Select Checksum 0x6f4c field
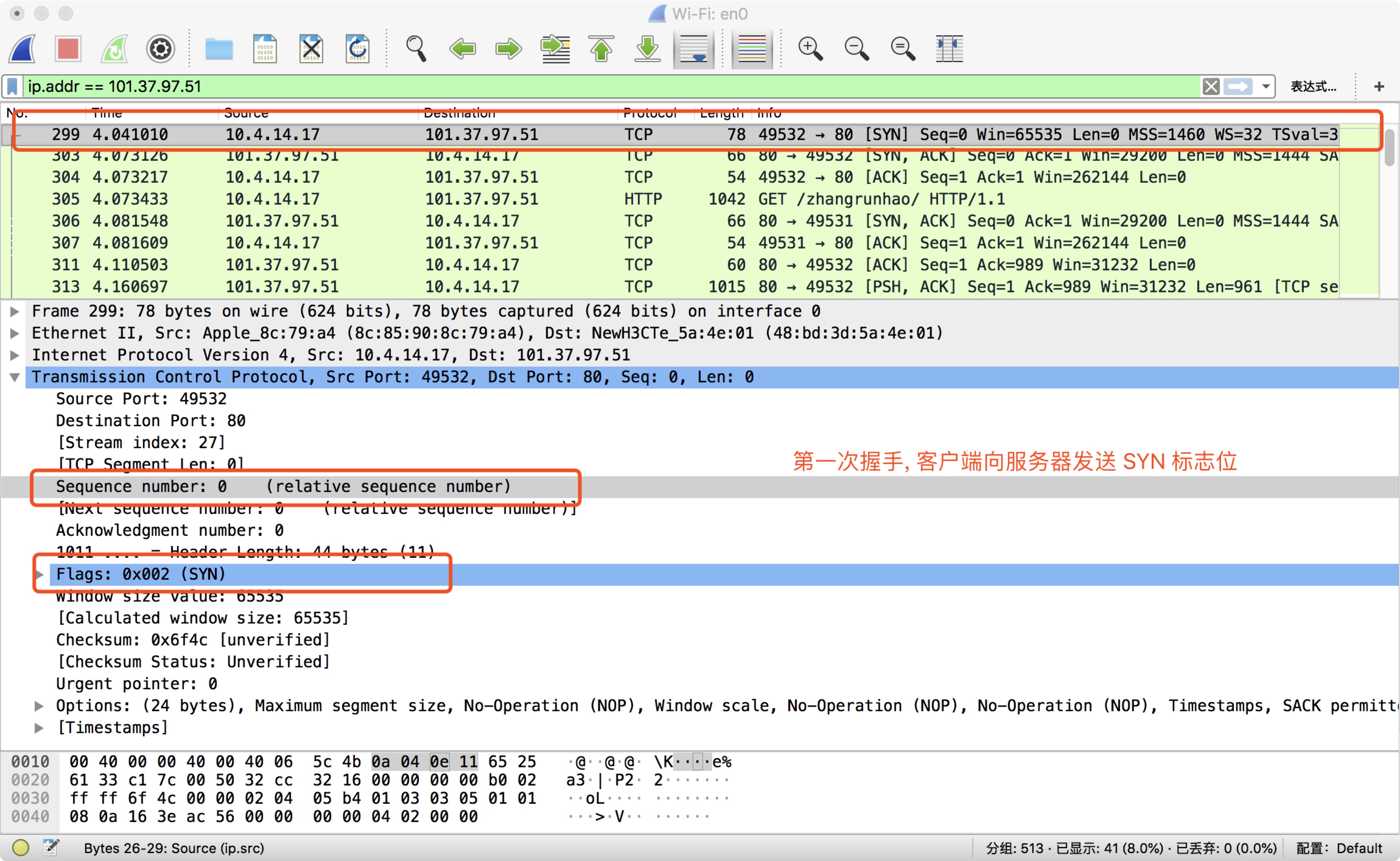 (x=193, y=640)
